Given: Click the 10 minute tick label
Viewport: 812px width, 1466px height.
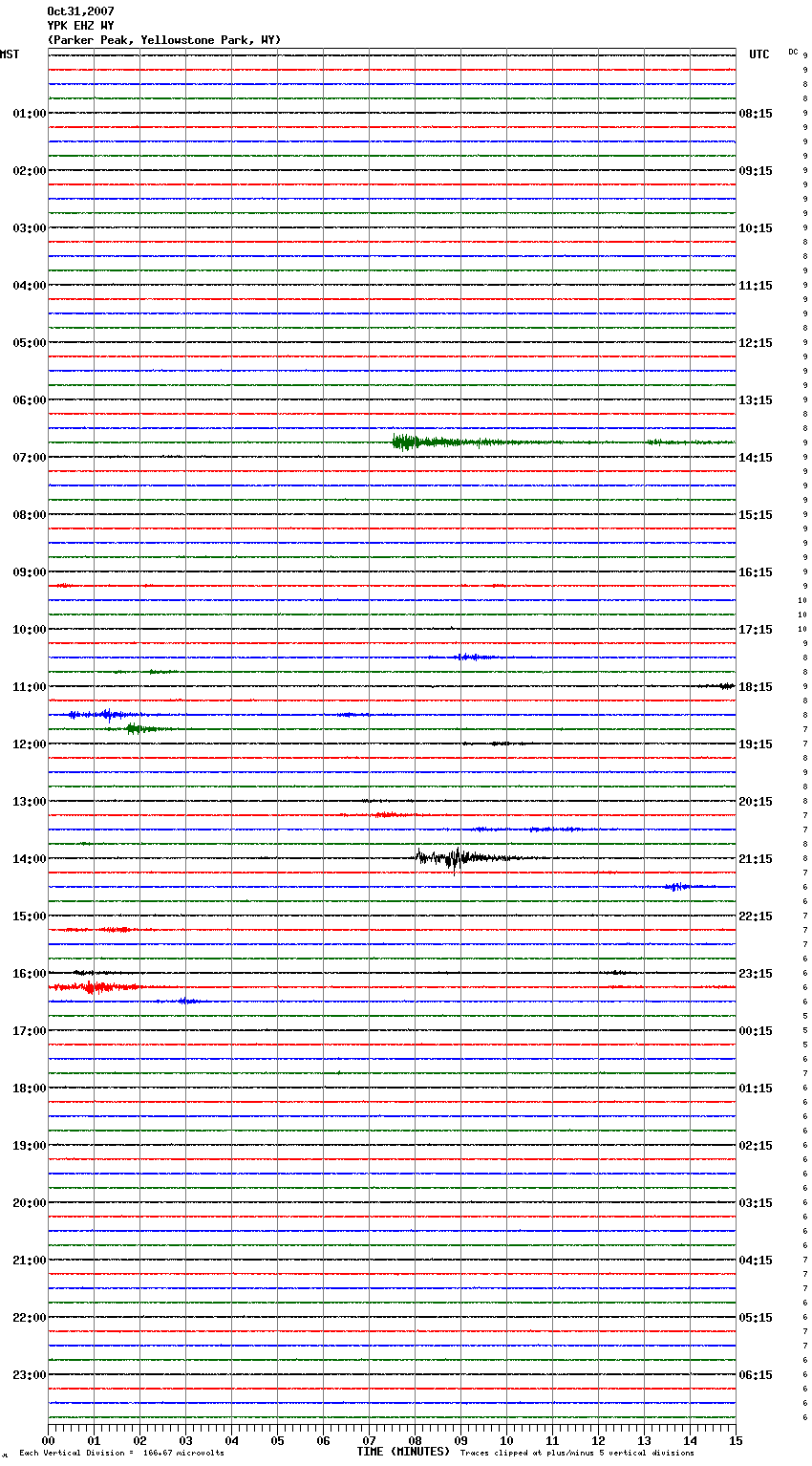Looking at the screenshot, I should [506, 1440].
